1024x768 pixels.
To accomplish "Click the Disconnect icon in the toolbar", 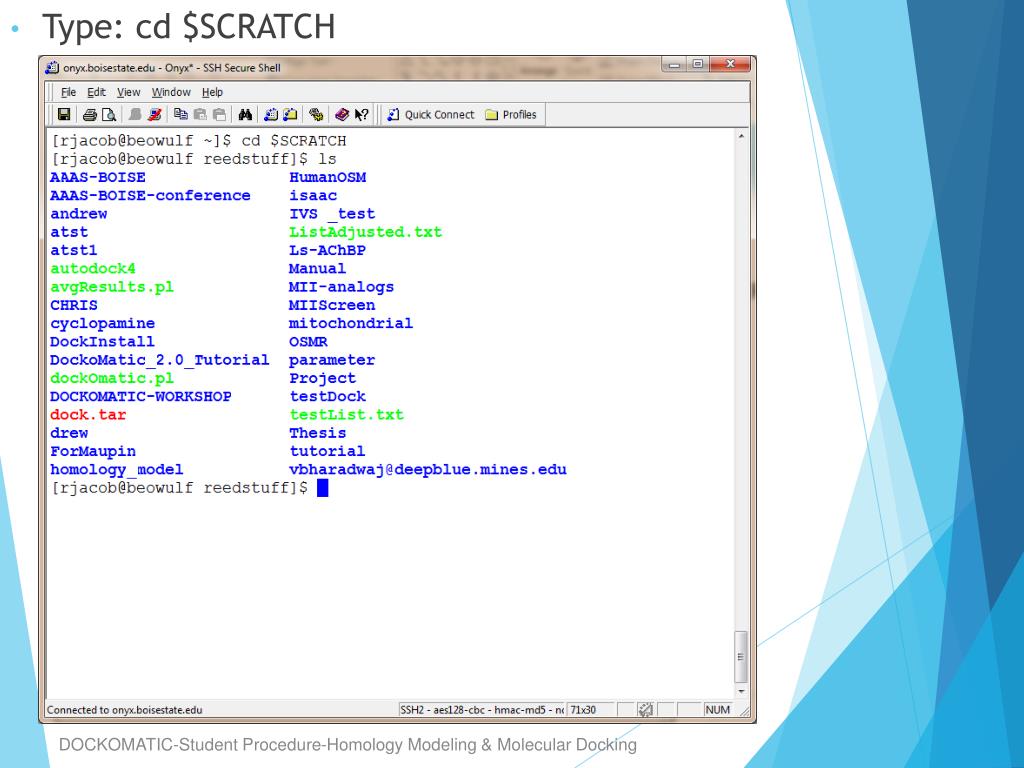I will (x=153, y=115).
